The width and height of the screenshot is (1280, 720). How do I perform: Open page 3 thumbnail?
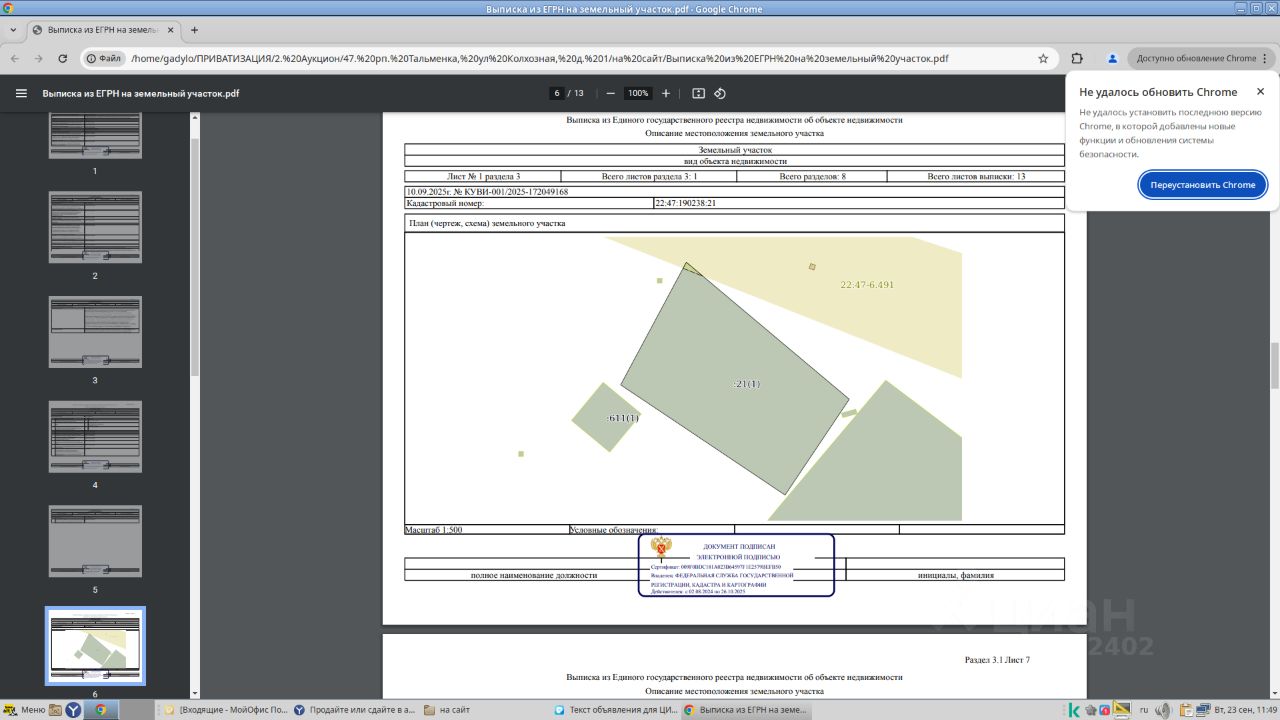click(x=95, y=332)
